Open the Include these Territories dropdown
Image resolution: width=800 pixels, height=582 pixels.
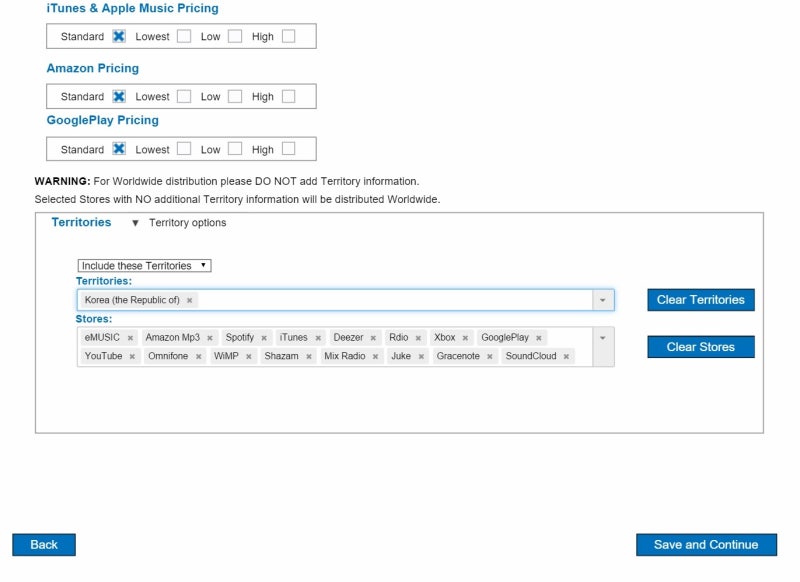pyautogui.click(x=144, y=266)
